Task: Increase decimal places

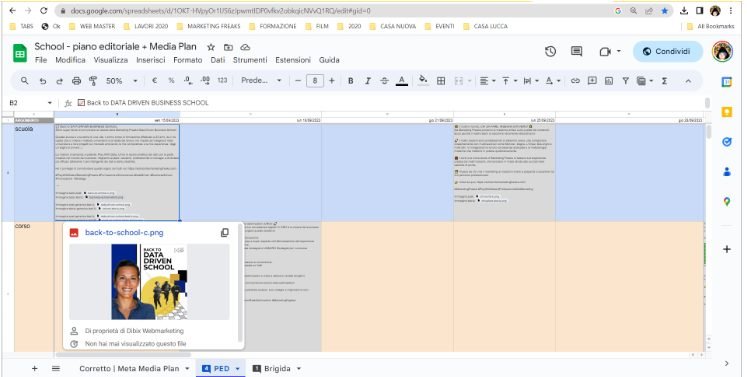Action: point(205,81)
